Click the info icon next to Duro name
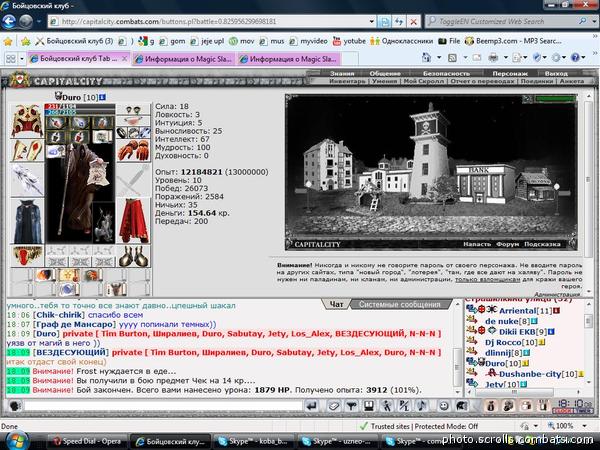The height and width of the screenshot is (450, 600). (102, 97)
